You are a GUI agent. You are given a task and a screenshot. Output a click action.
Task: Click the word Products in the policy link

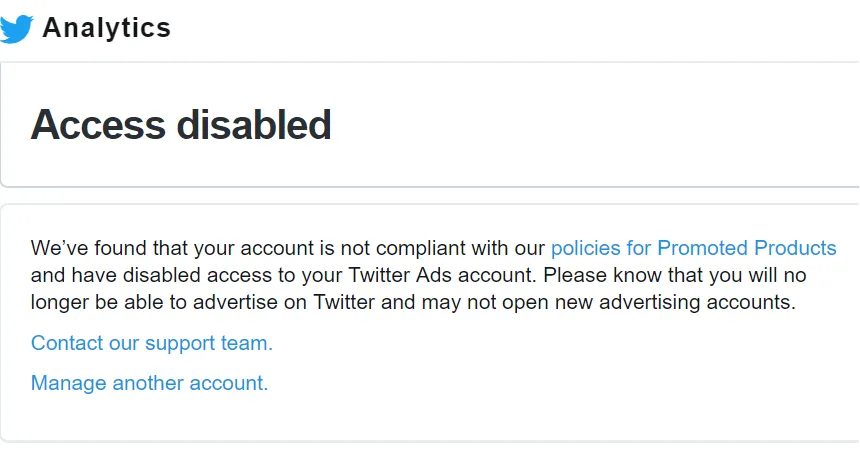pyautogui.click(x=795, y=248)
